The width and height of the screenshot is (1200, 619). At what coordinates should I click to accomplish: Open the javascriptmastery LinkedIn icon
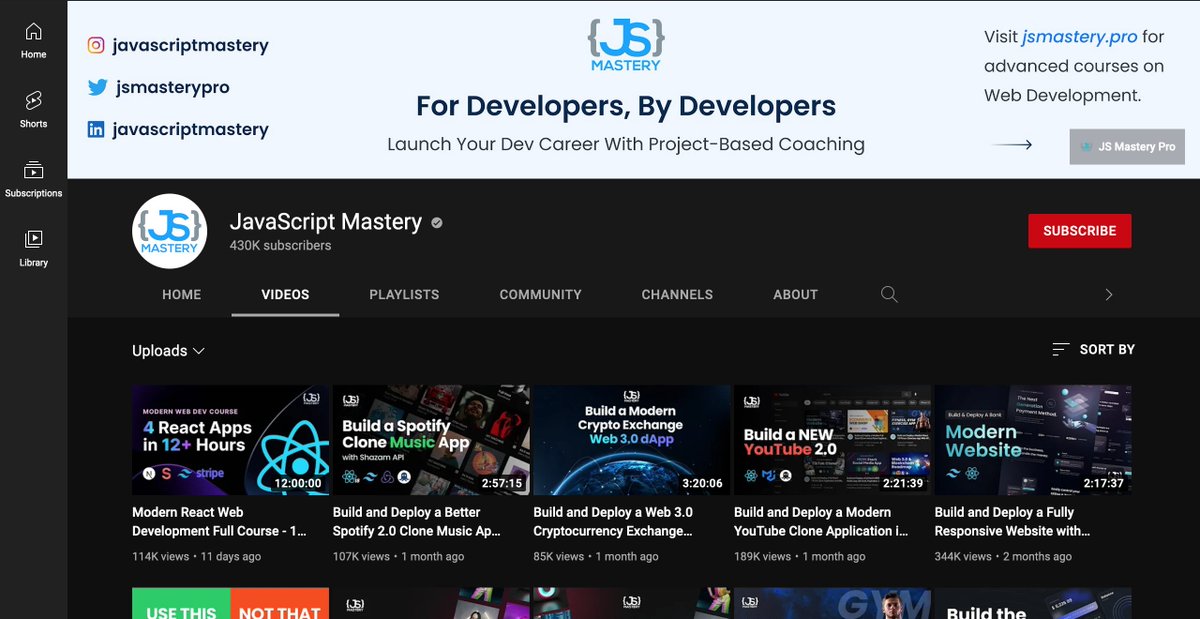tap(95, 129)
